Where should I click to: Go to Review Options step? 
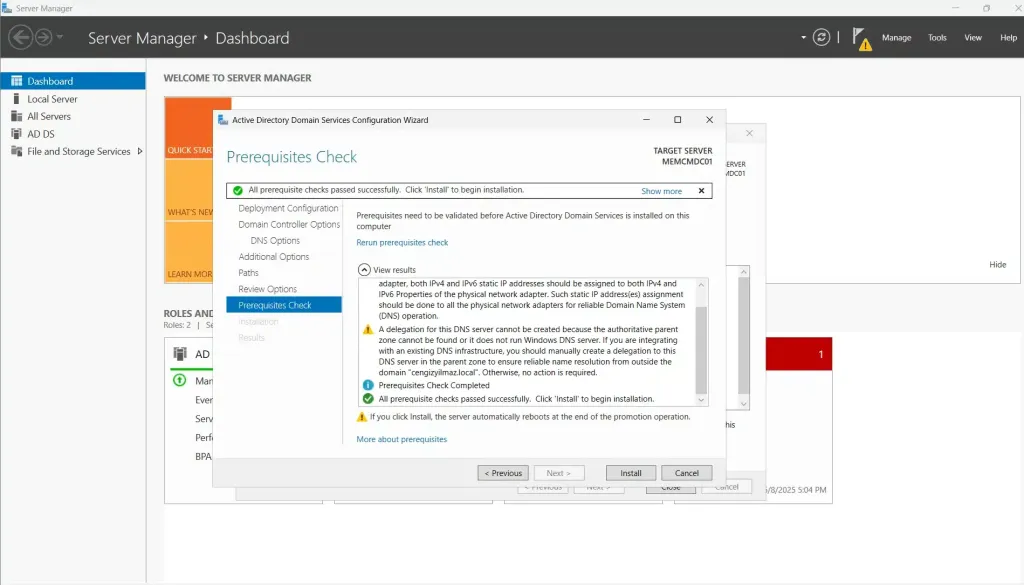267,289
